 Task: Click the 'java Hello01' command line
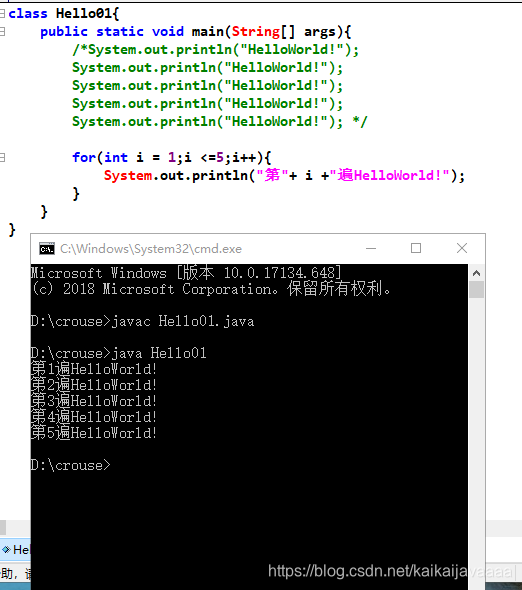[119, 353]
